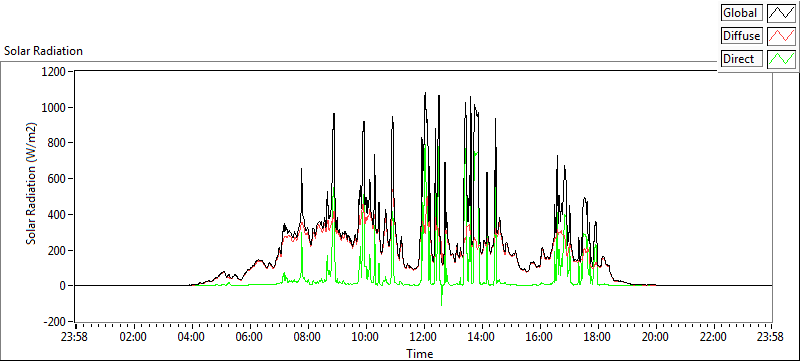Select the Diffuse legend label
The height and width of the screenshot is (361, 800).
(742, 36)
